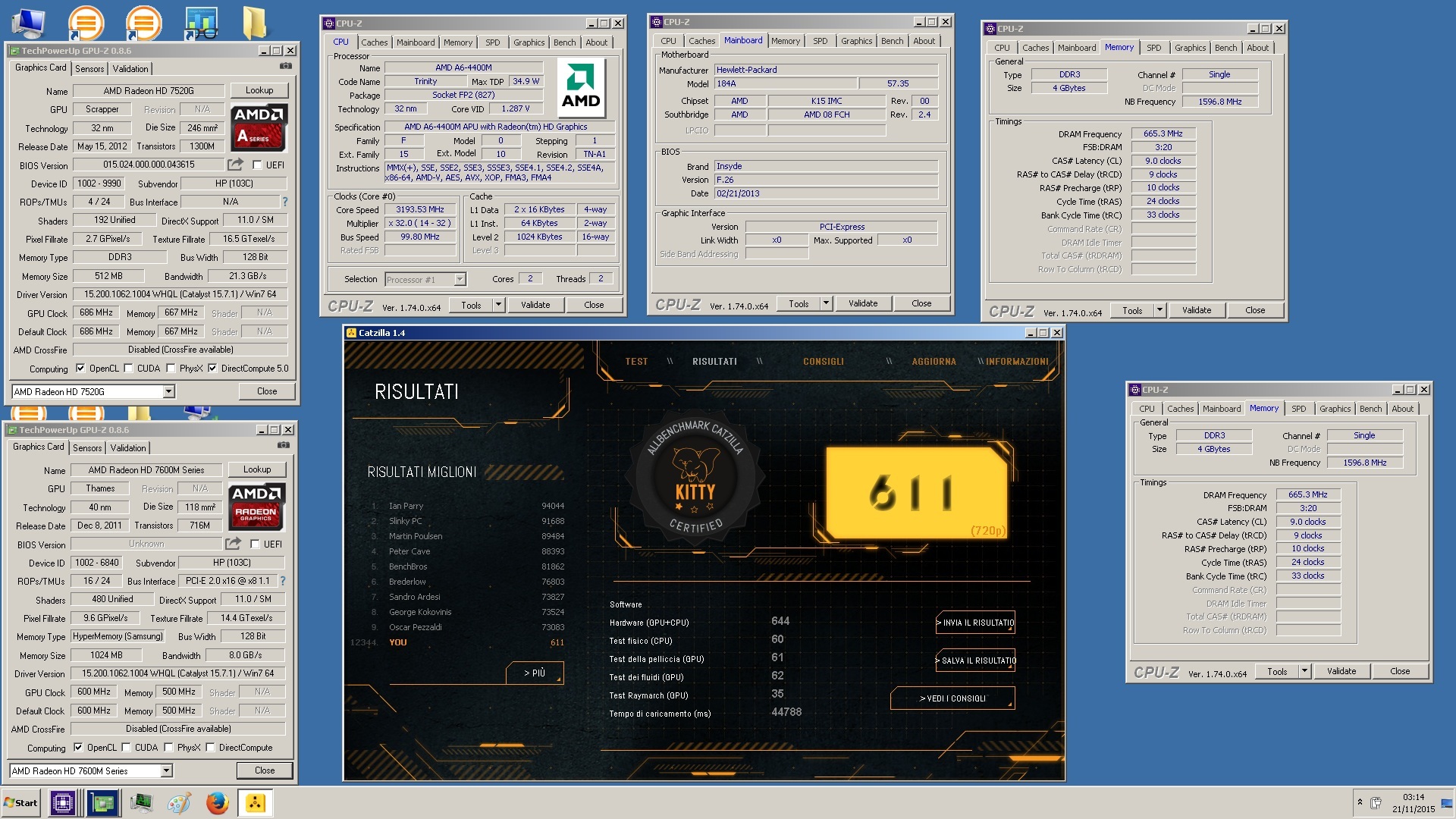Image resolution: width=1456 pixels, height=819 pixels.
Task: Open the first orange round desktop shortcut
Action: (86, 23)
